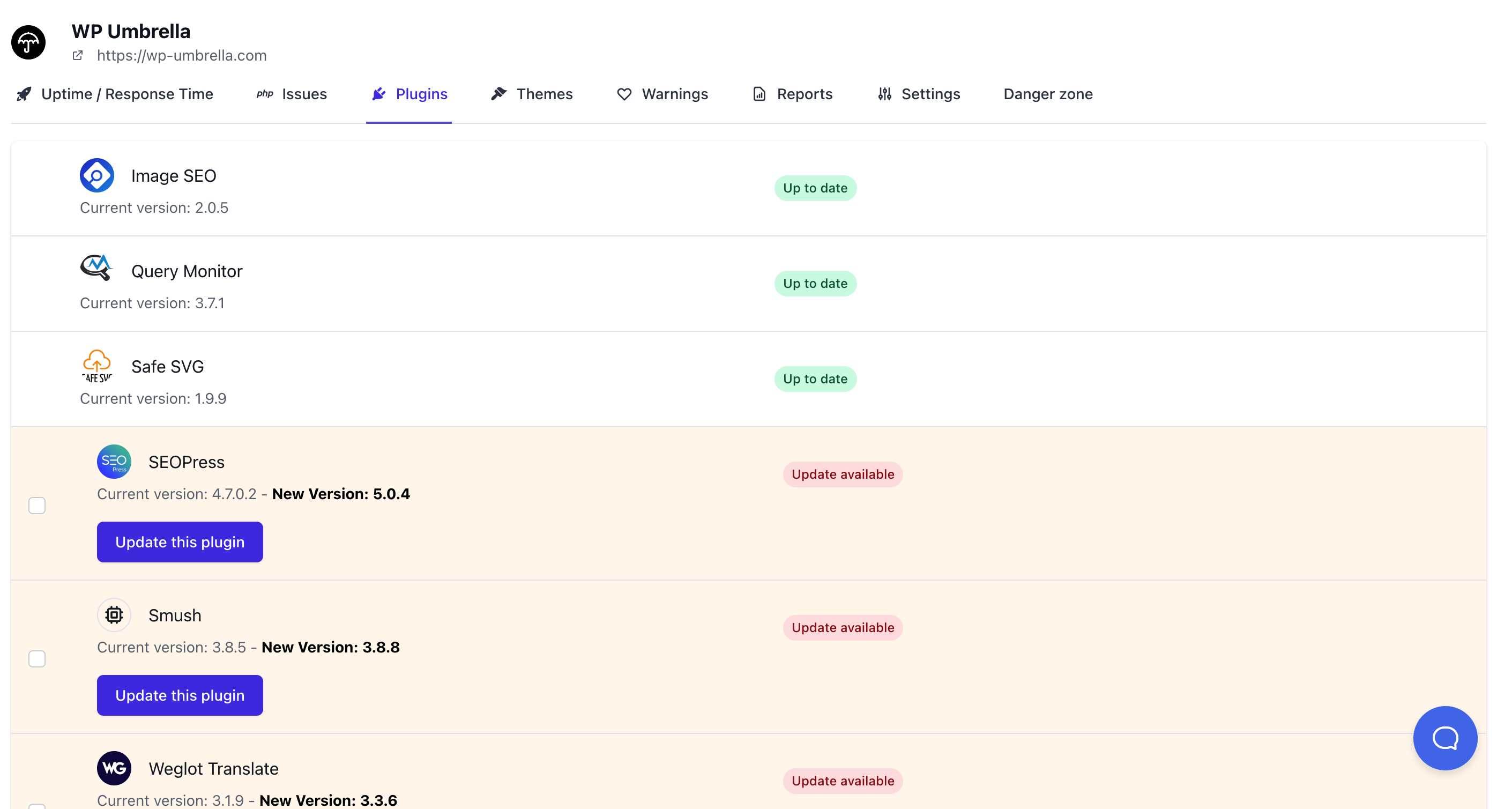Image resolution: width=1512 pixels, height=809 pixels.
Task: Open the chat support bubble
Action: (1445, 738)
